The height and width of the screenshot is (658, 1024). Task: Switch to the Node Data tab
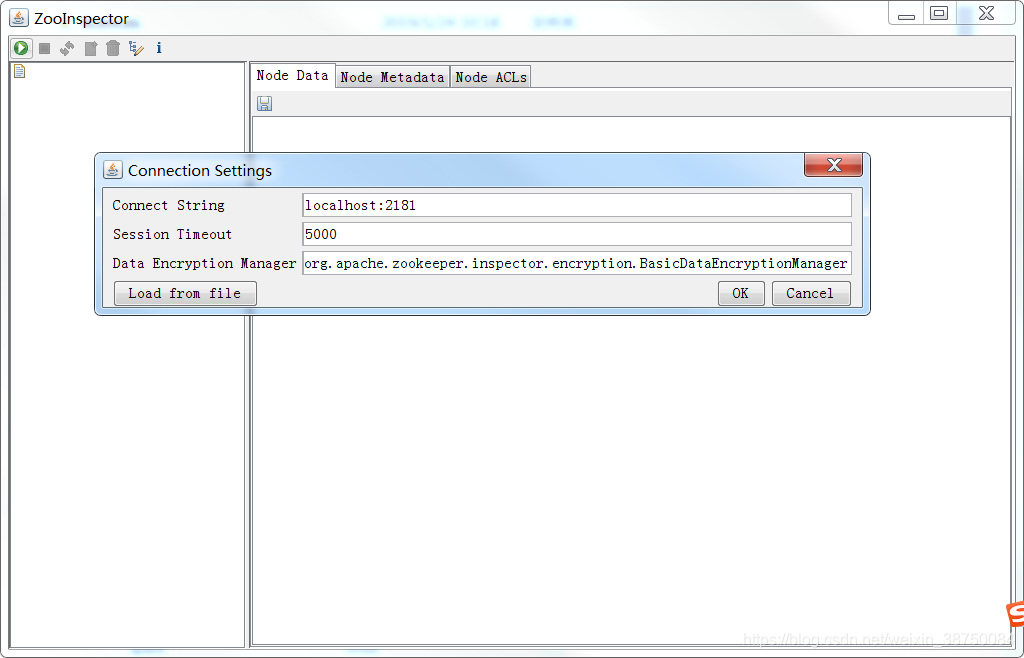point(293,76)
